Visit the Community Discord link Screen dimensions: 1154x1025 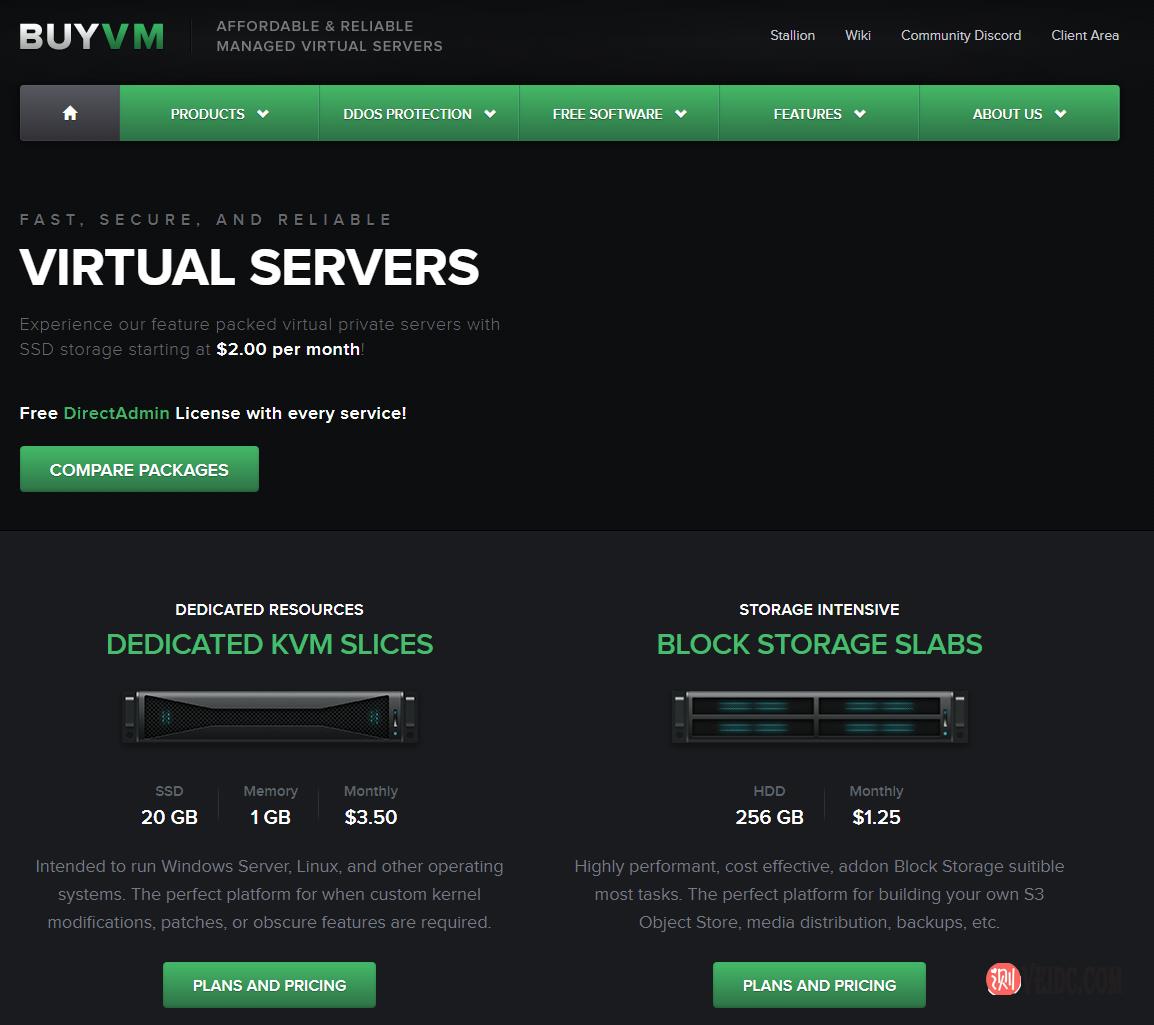point(960,35)
